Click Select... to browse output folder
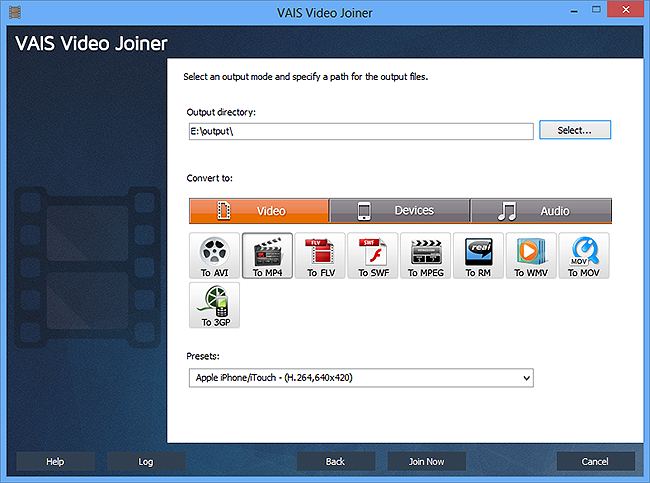Screen dimensions: 650x483 [575, 130]
